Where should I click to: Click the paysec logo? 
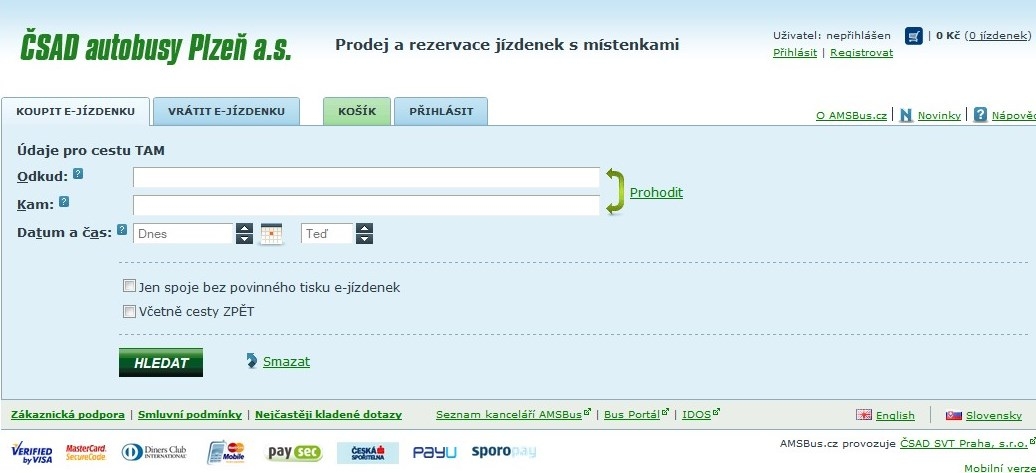pyautogui.click(x=293, y=453)
